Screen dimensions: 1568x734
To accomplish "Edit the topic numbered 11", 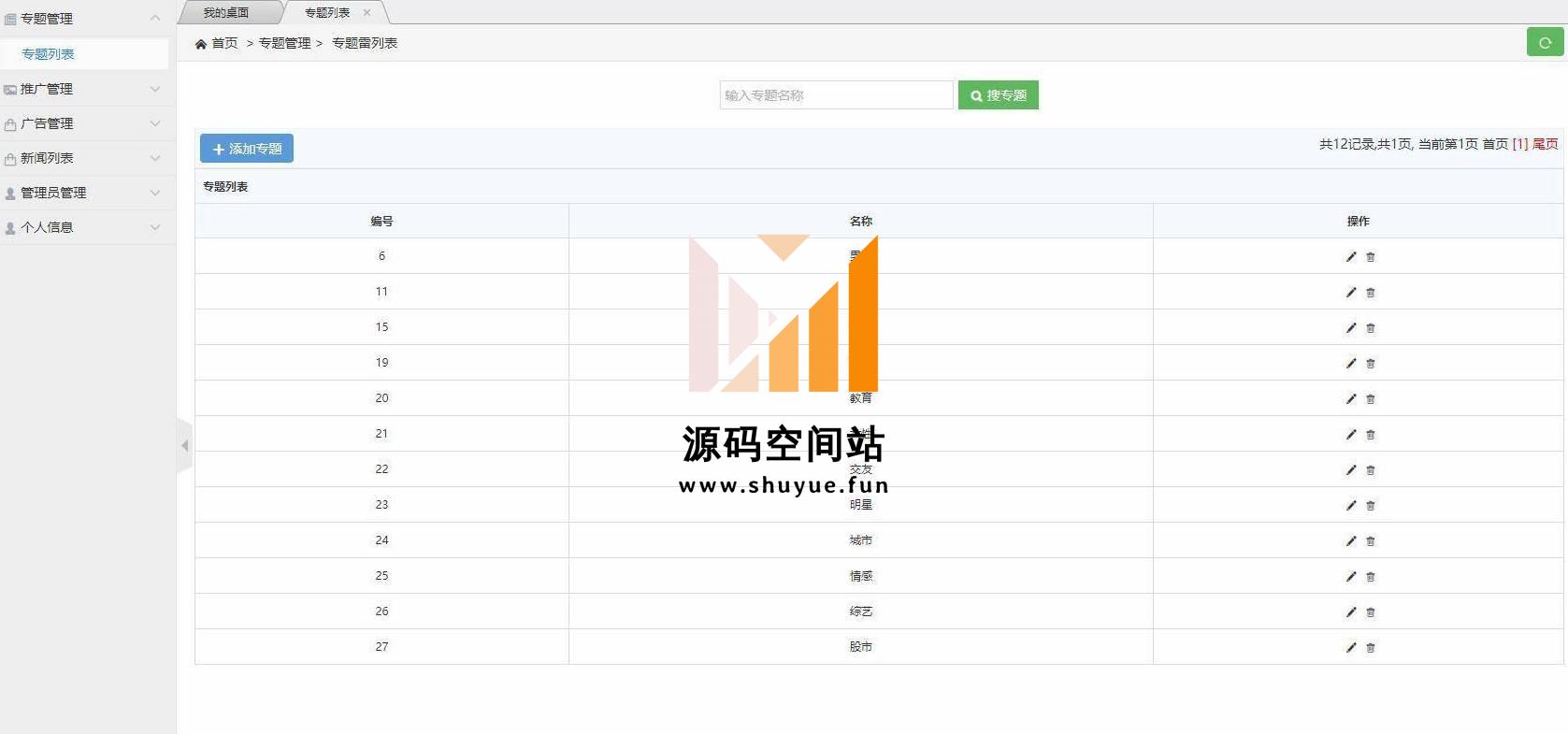I will click(x=1351, y=292).
